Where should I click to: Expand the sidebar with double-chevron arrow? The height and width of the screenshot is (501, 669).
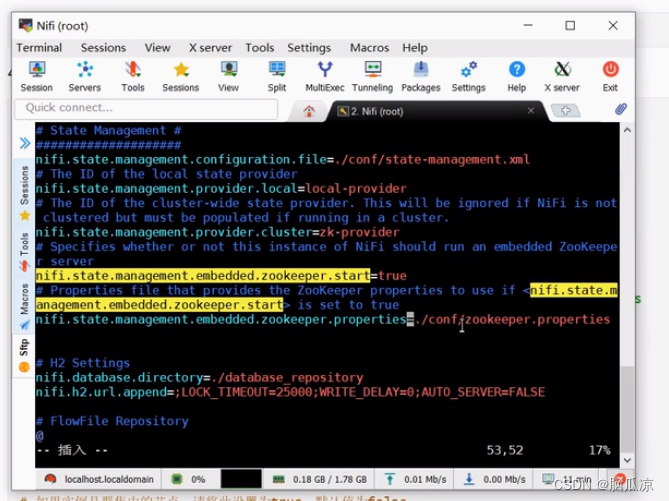click(25, 143)
